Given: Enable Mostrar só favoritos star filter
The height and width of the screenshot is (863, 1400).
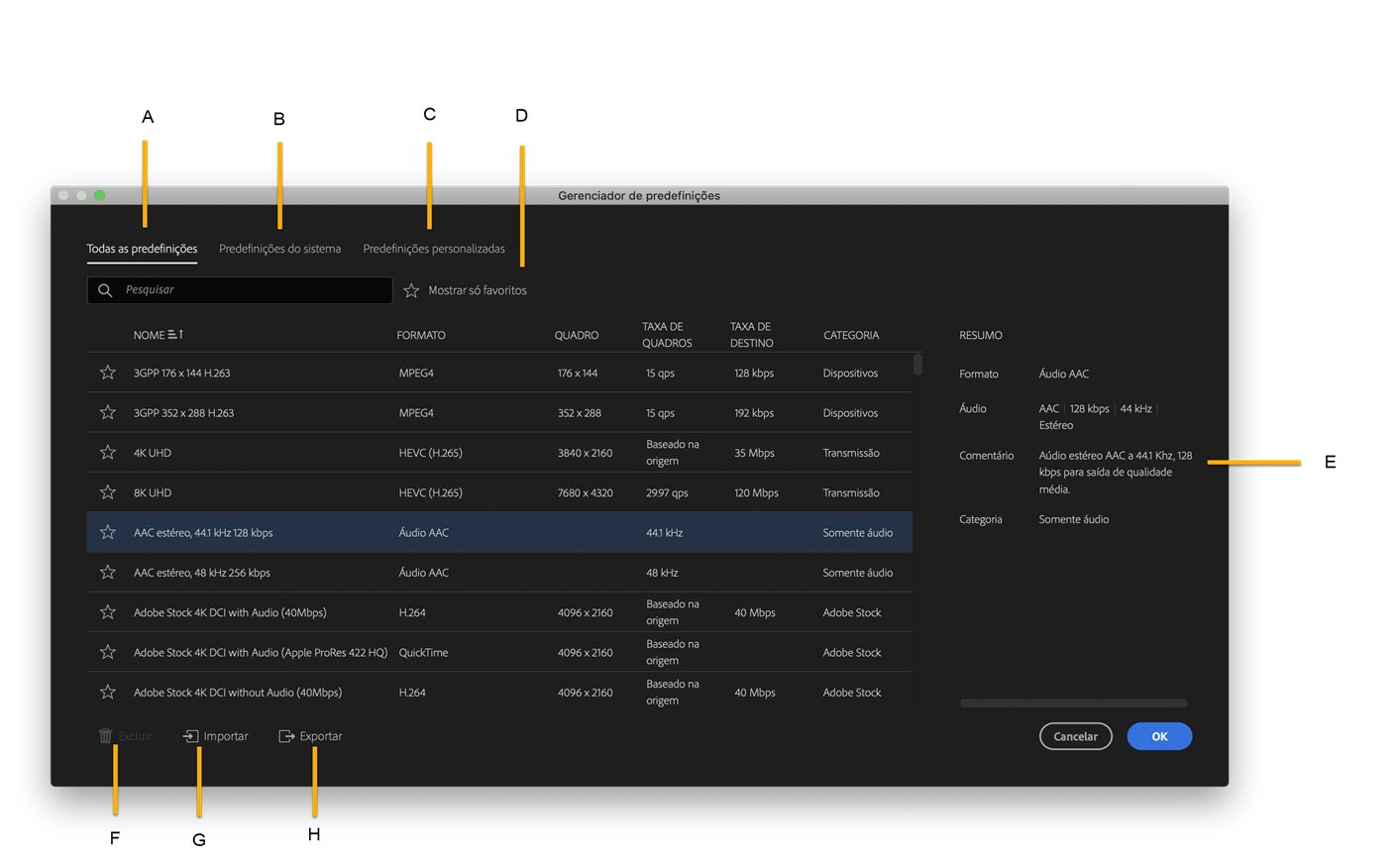Looking at the screenshot, I should coord(411,290).
